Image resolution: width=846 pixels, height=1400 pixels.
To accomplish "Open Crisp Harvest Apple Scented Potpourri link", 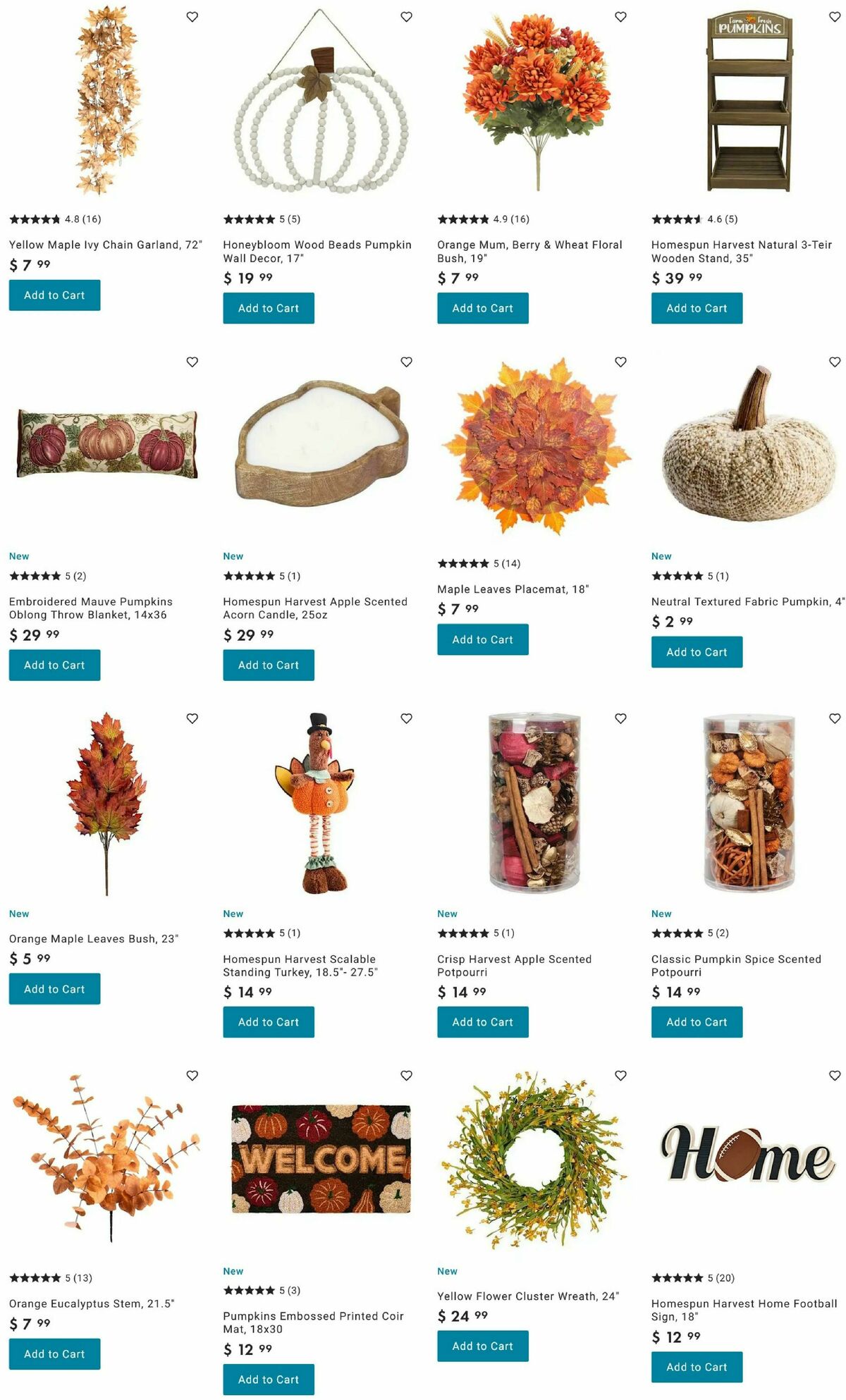I will (x=514, y=966).
